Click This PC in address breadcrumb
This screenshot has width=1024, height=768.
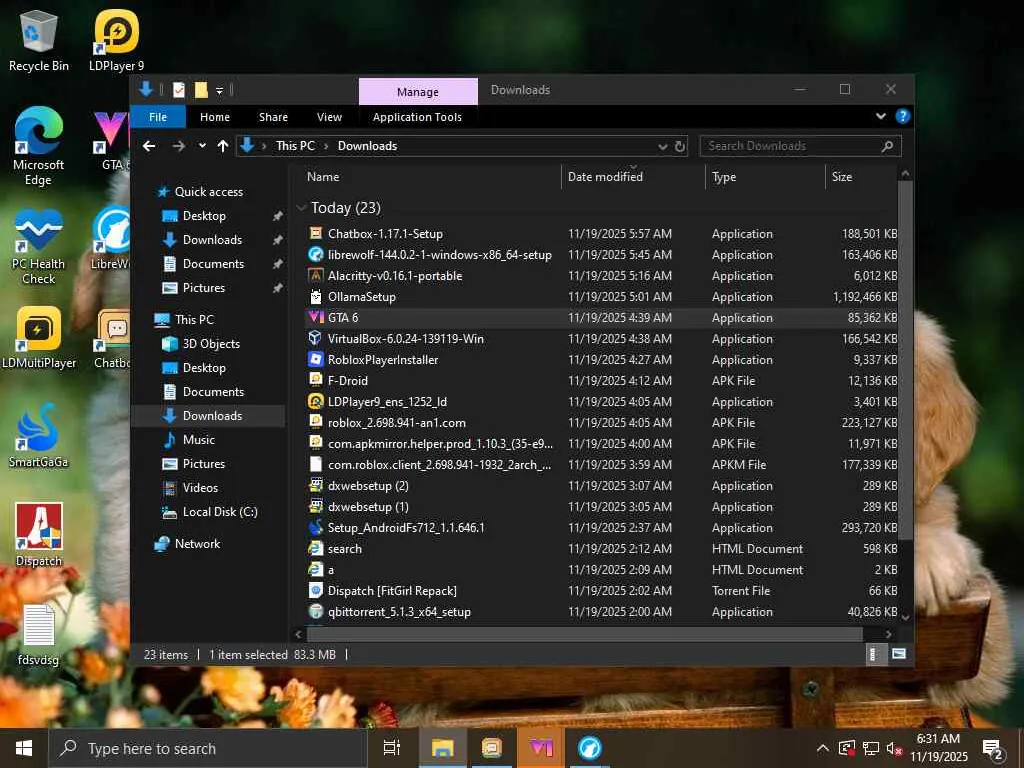295,146
